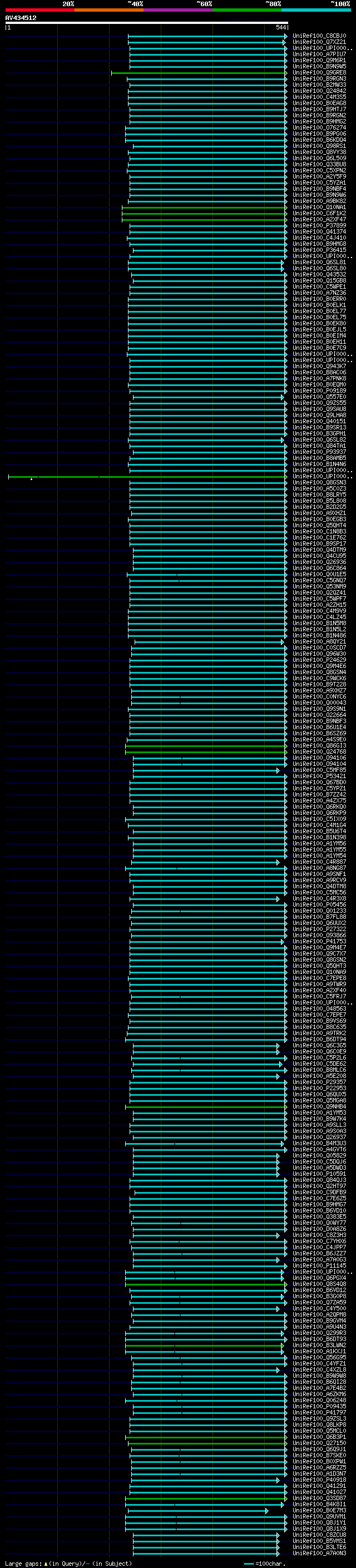Click the green alignment bar for UniRef100_Q86GI3
This screenshot has height=1568, width=356.
(206, 746)
